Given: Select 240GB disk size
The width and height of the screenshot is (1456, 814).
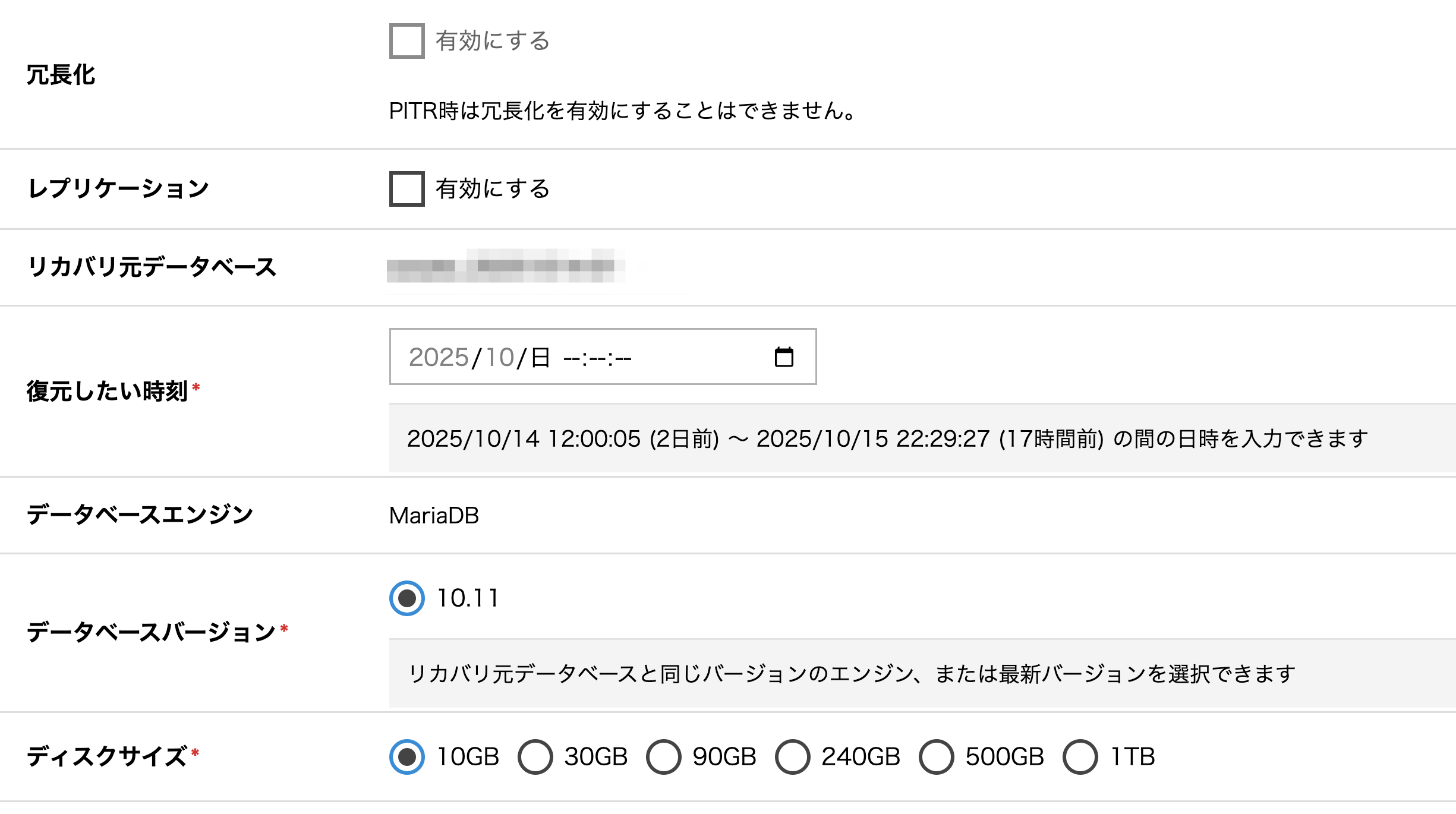Looking at the screenshot, I should (793, 756).
